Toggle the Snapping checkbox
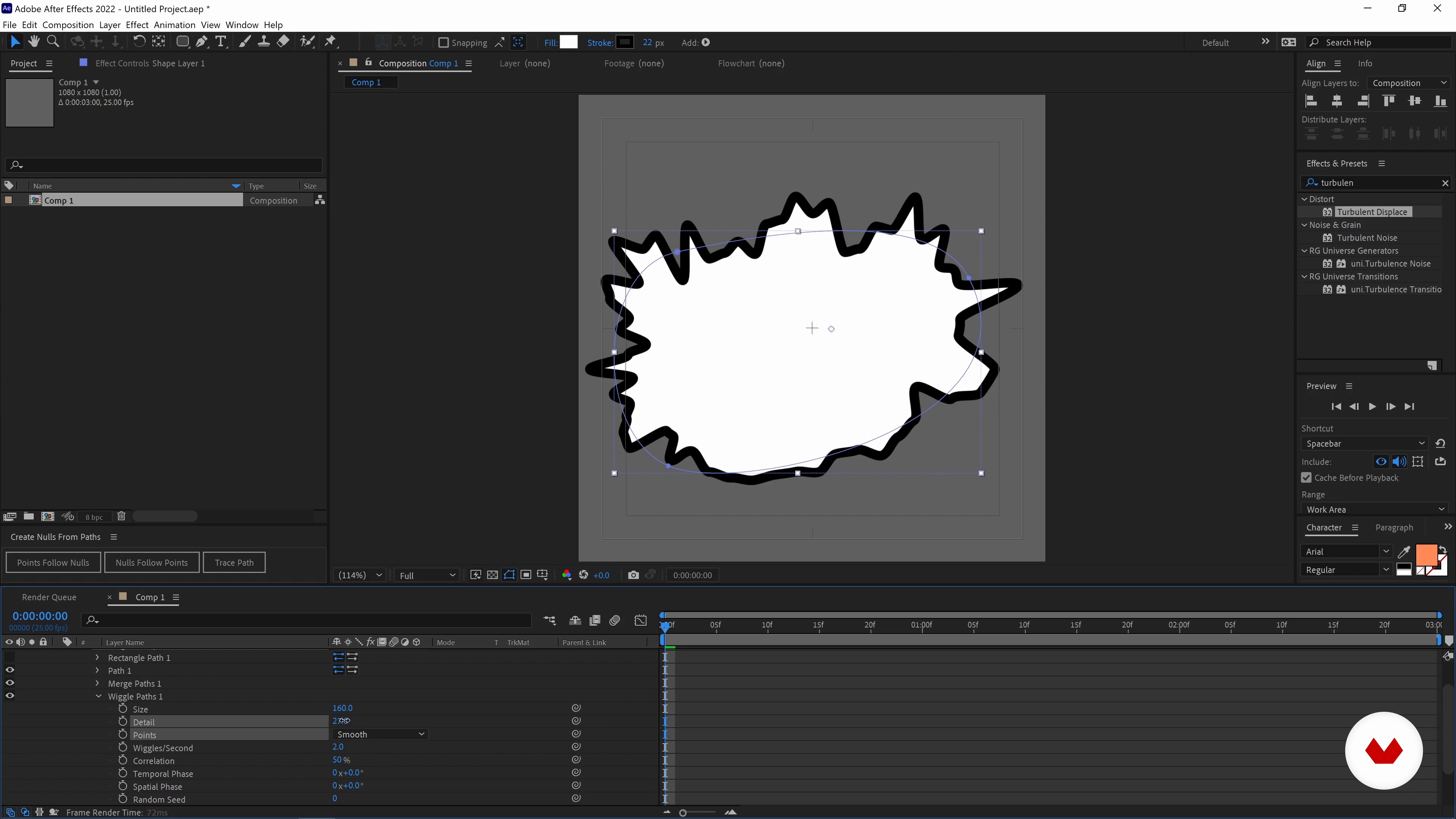The width and height of the screenshot is (1456, 819). (x=444, y=42)
